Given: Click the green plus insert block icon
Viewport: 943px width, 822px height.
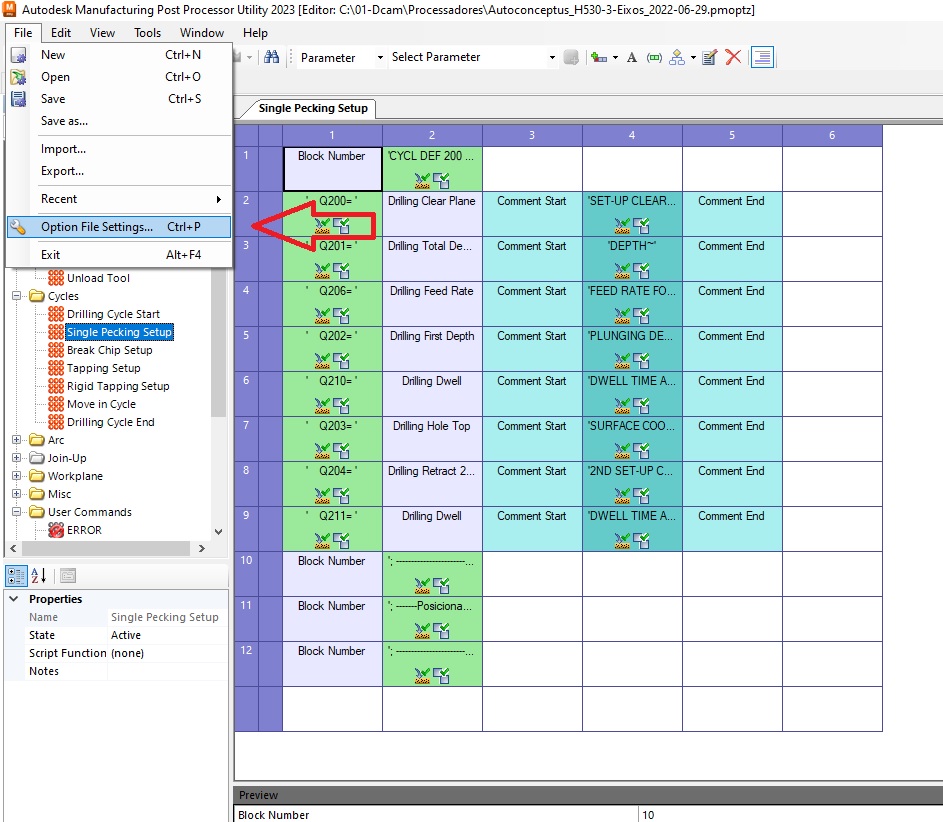Looking at the screenshot, I should (x=598, y=57).
